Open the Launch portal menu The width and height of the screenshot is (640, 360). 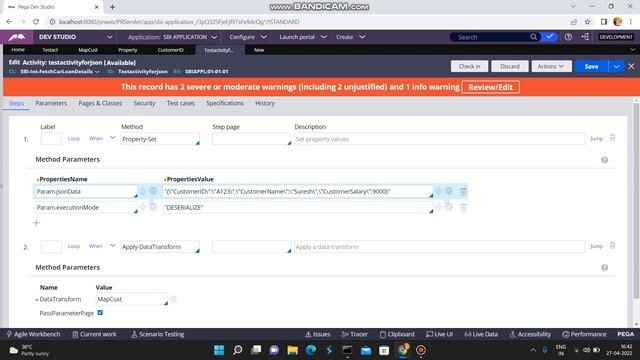tap(303, 37)
